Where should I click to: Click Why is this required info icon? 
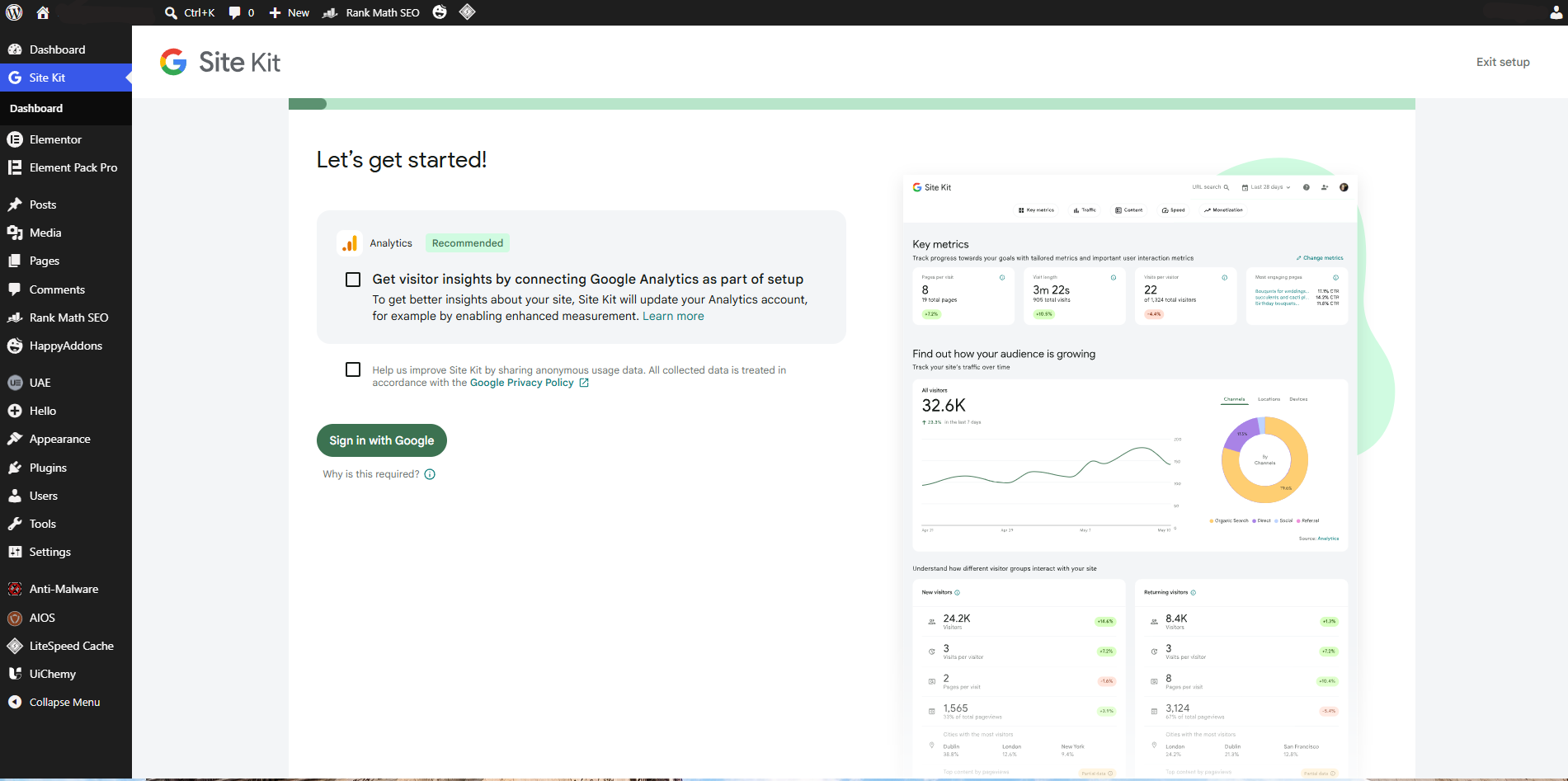(x=430, y=474)
